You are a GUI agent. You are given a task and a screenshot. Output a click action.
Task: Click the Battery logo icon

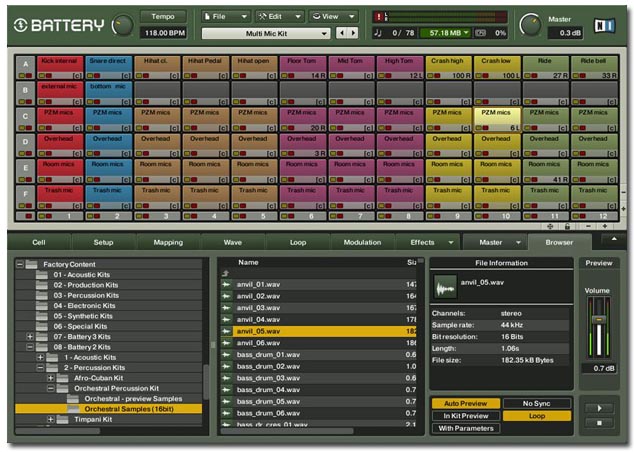coord(21,25)
